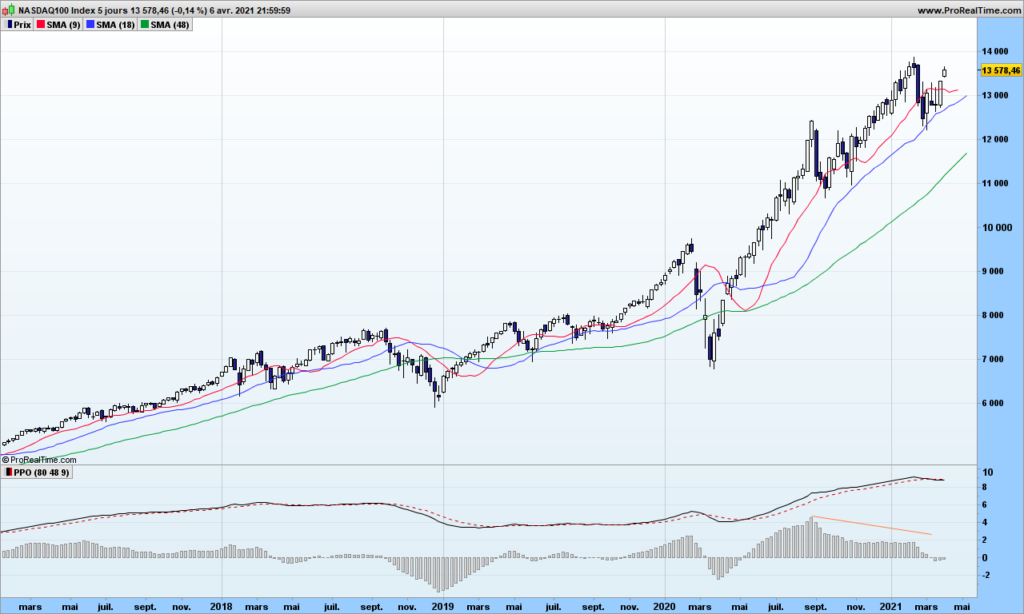This screenshot has height=614, width=1024.
Task: Visit the www.ProRealTime.com link
Action: [x=968, y=10]
